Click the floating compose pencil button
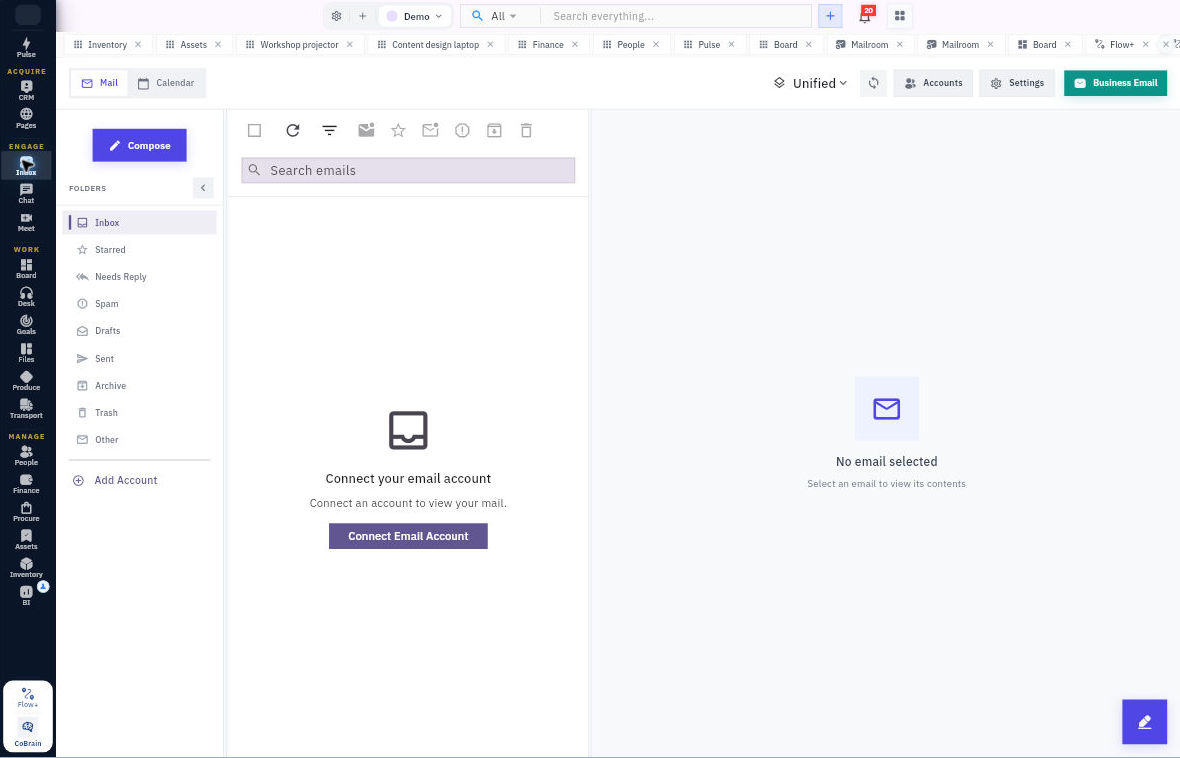 click(1144, 722)
